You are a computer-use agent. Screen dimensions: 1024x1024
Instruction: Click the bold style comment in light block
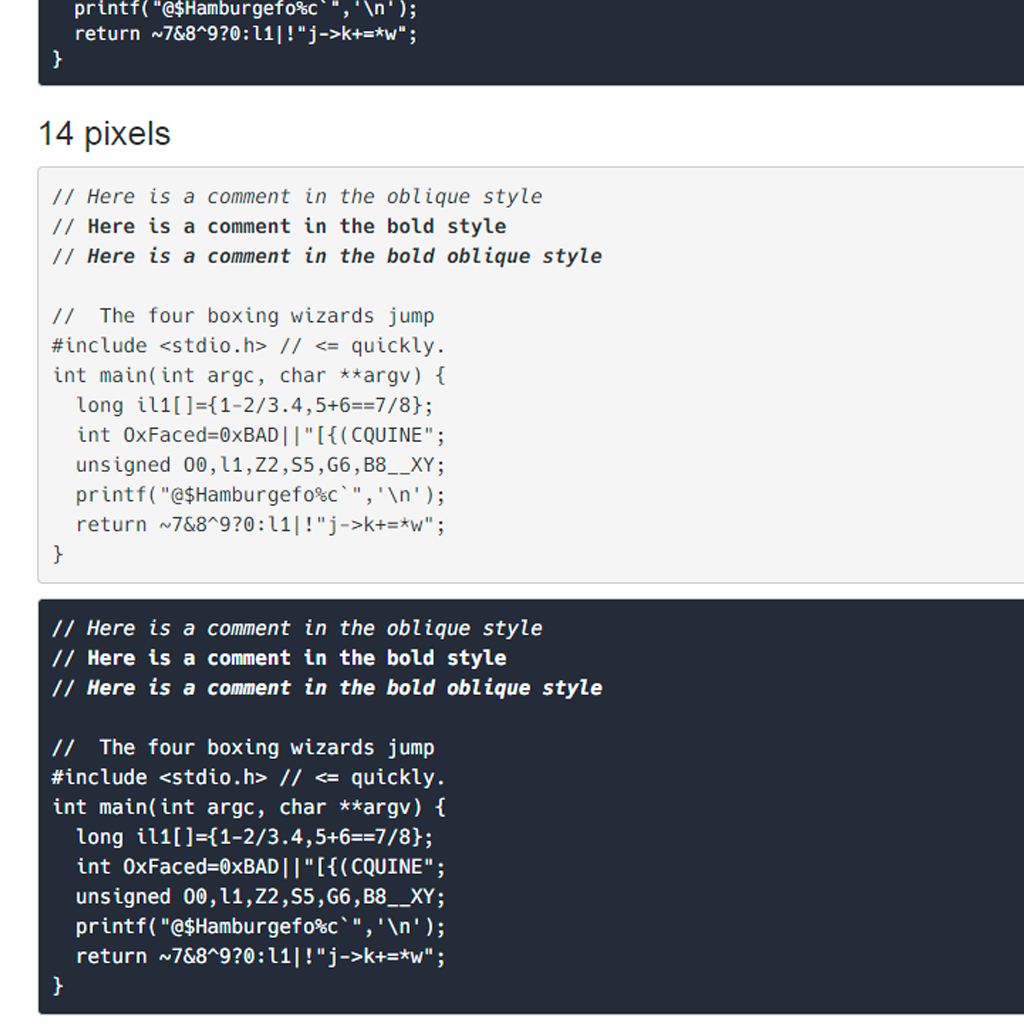coord(279,227)
